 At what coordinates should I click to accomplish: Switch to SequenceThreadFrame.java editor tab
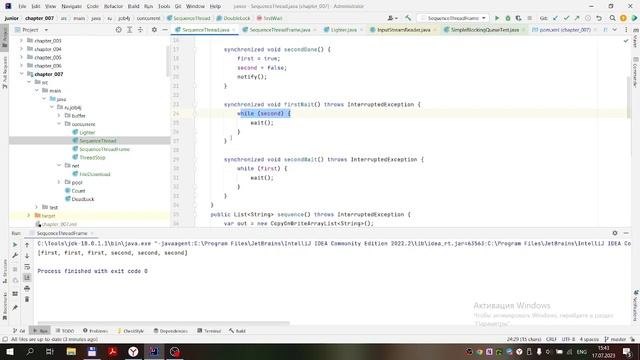pyautogui.click(x=280, y=30)
